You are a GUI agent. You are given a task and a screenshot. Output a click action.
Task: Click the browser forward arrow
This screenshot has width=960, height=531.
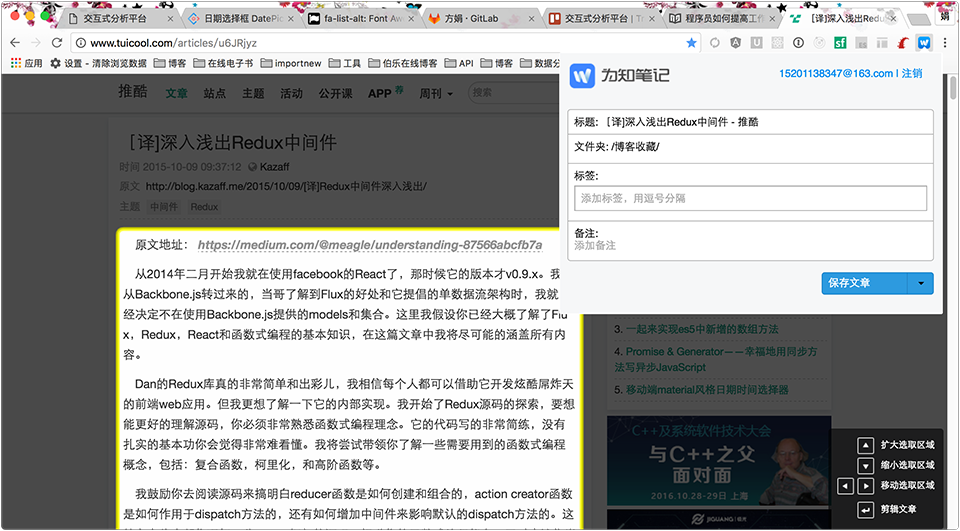pos(36,43)
